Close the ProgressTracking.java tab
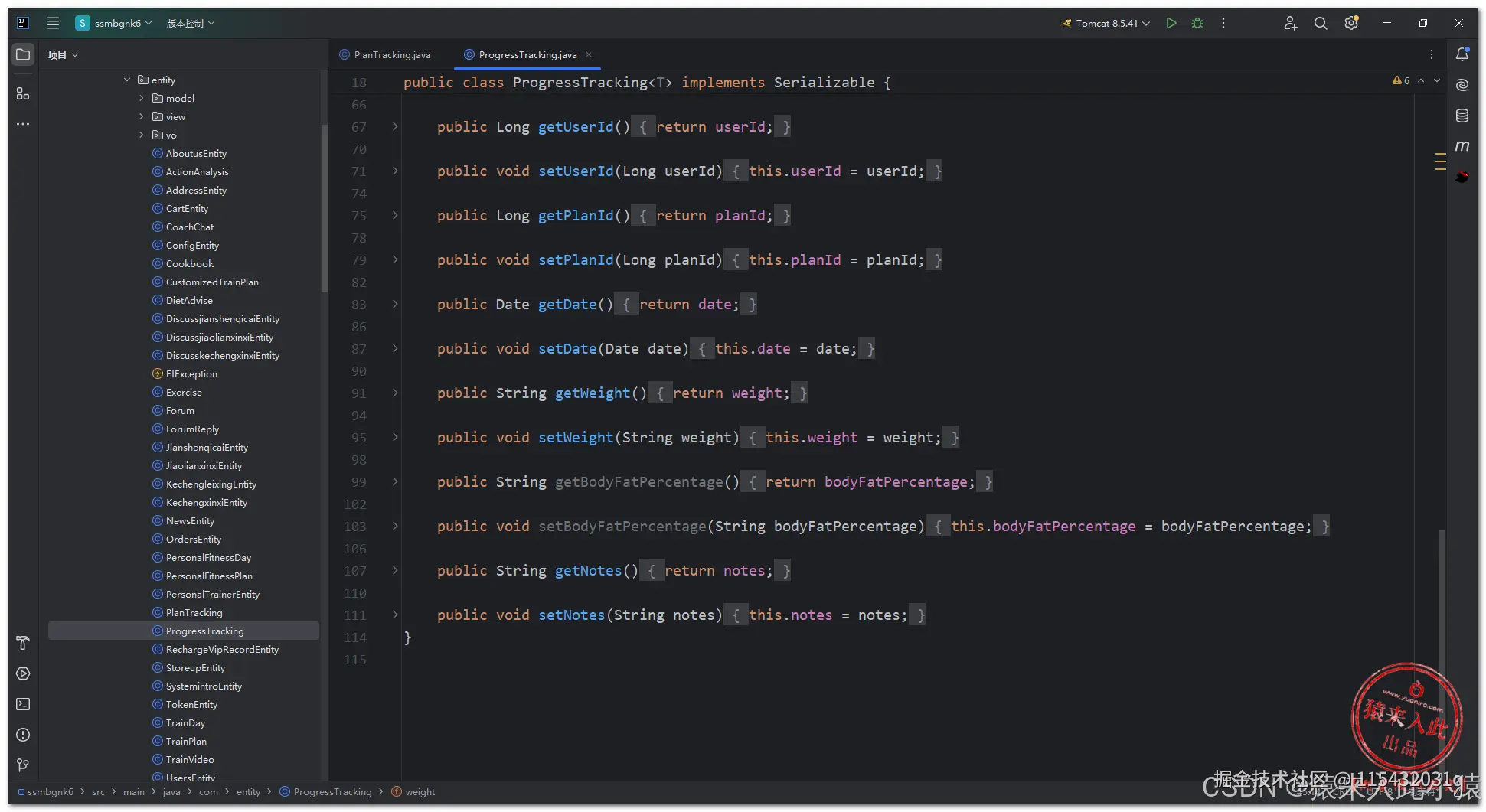 [589, 54]
